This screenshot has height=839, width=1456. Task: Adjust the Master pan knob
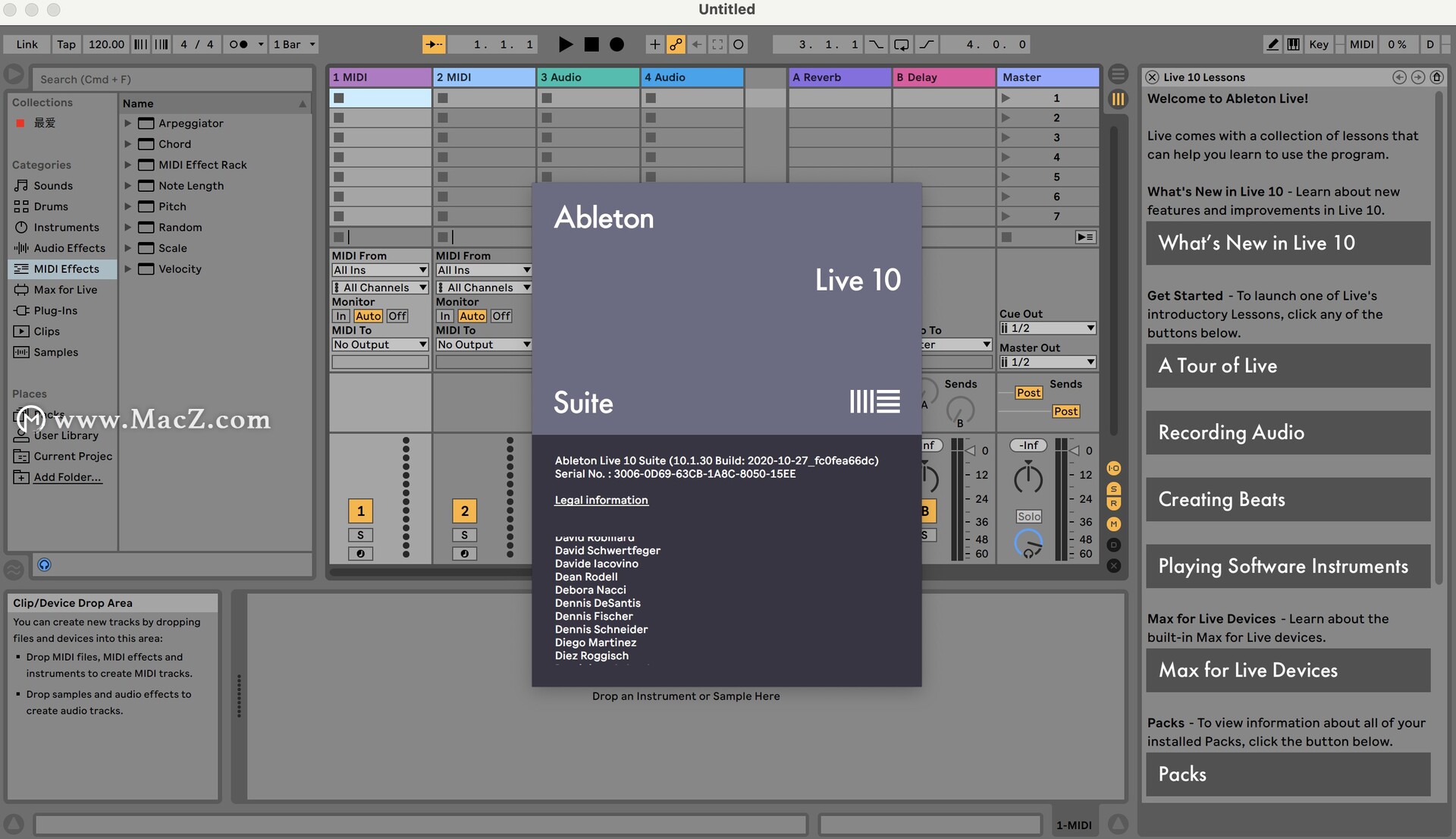coord(1028,479)
